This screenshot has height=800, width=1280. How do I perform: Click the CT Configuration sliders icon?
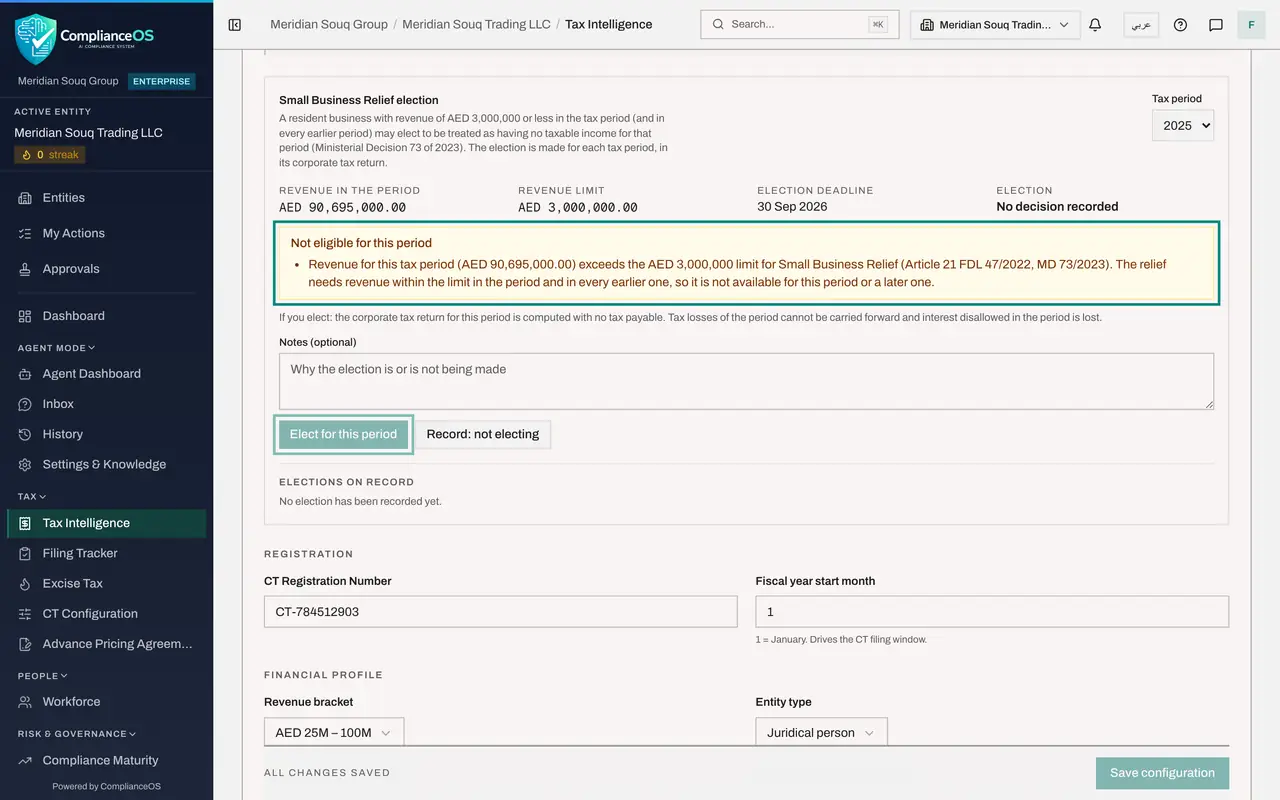click(25, 614)
